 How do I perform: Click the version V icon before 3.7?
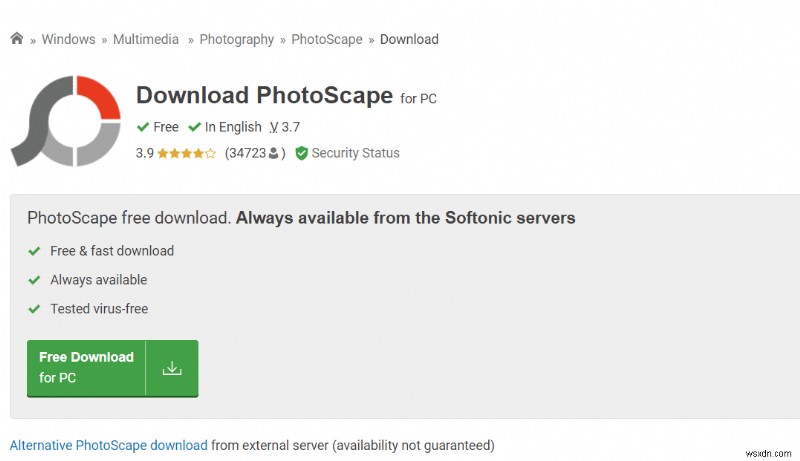273,127
